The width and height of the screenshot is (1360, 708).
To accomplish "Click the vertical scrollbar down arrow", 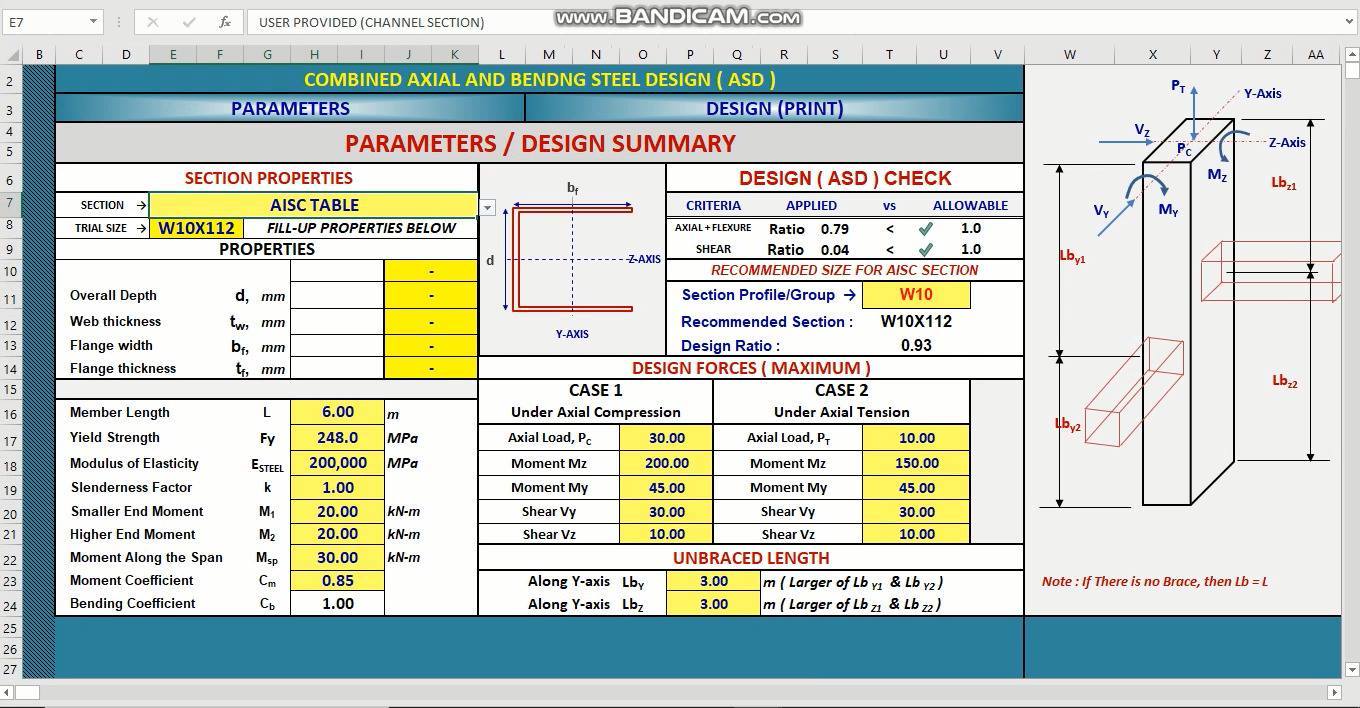I will pyautogui.click(x=1351, y=669).
